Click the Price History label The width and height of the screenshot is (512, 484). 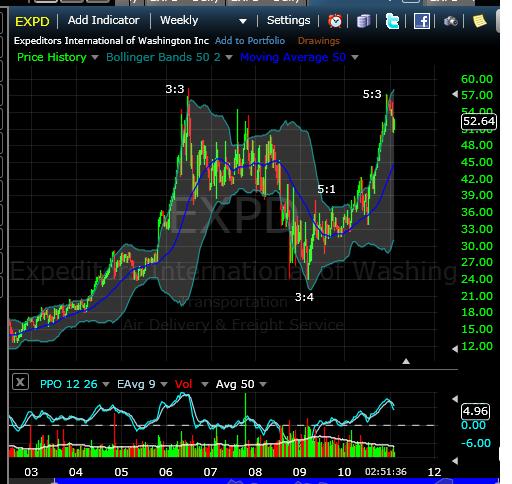(x=52, y=57)
